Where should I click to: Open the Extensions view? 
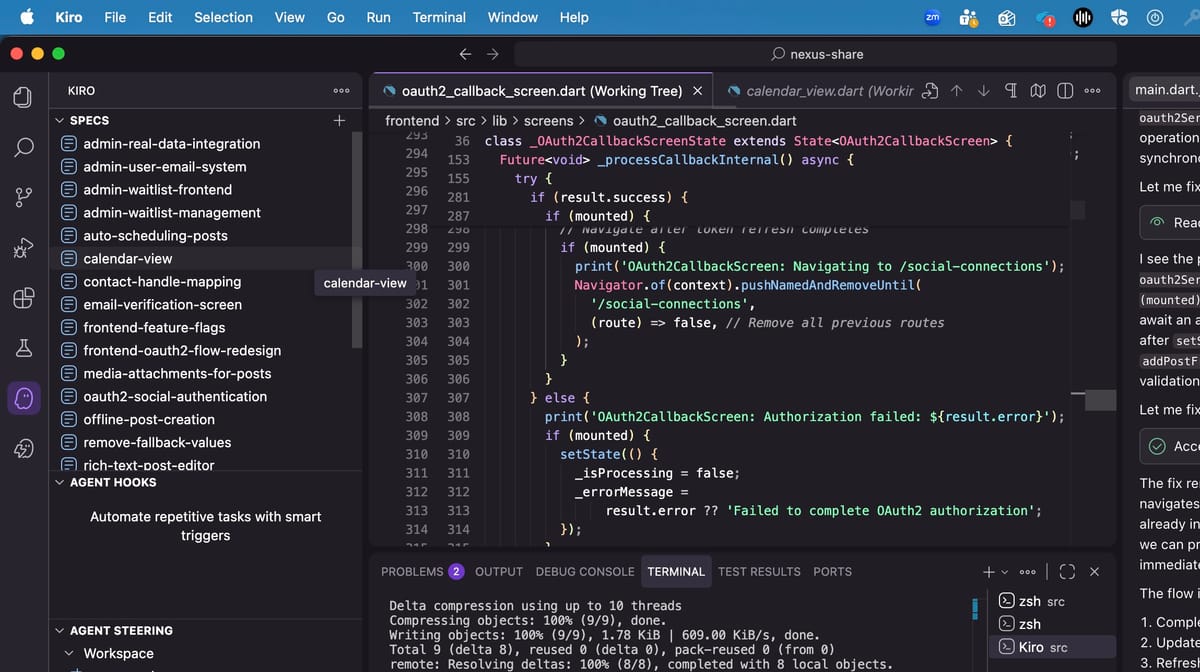[24, 298]
